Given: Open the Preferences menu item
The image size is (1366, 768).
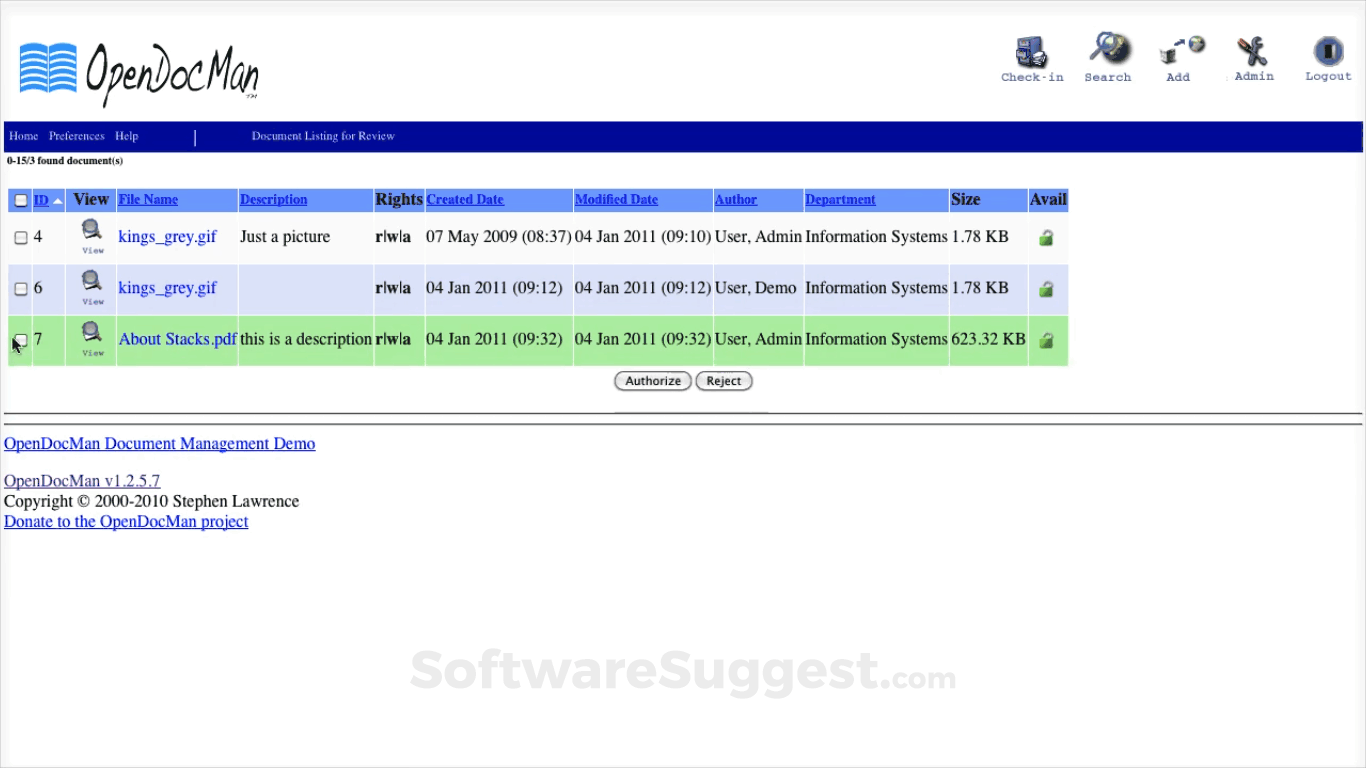Looking at the screenshot, I should (x=76, y=136).
